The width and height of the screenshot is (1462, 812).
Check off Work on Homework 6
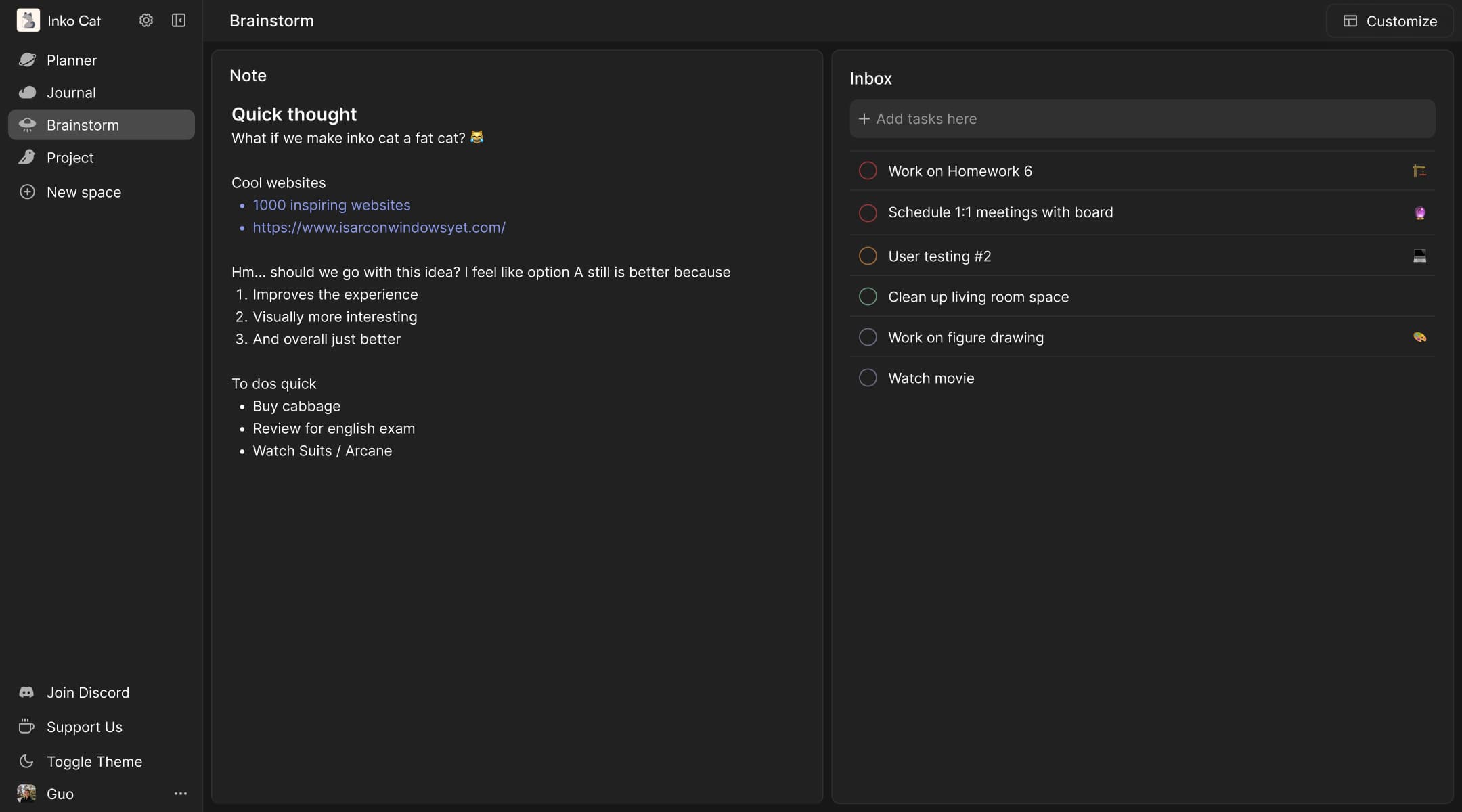(868, 171)
